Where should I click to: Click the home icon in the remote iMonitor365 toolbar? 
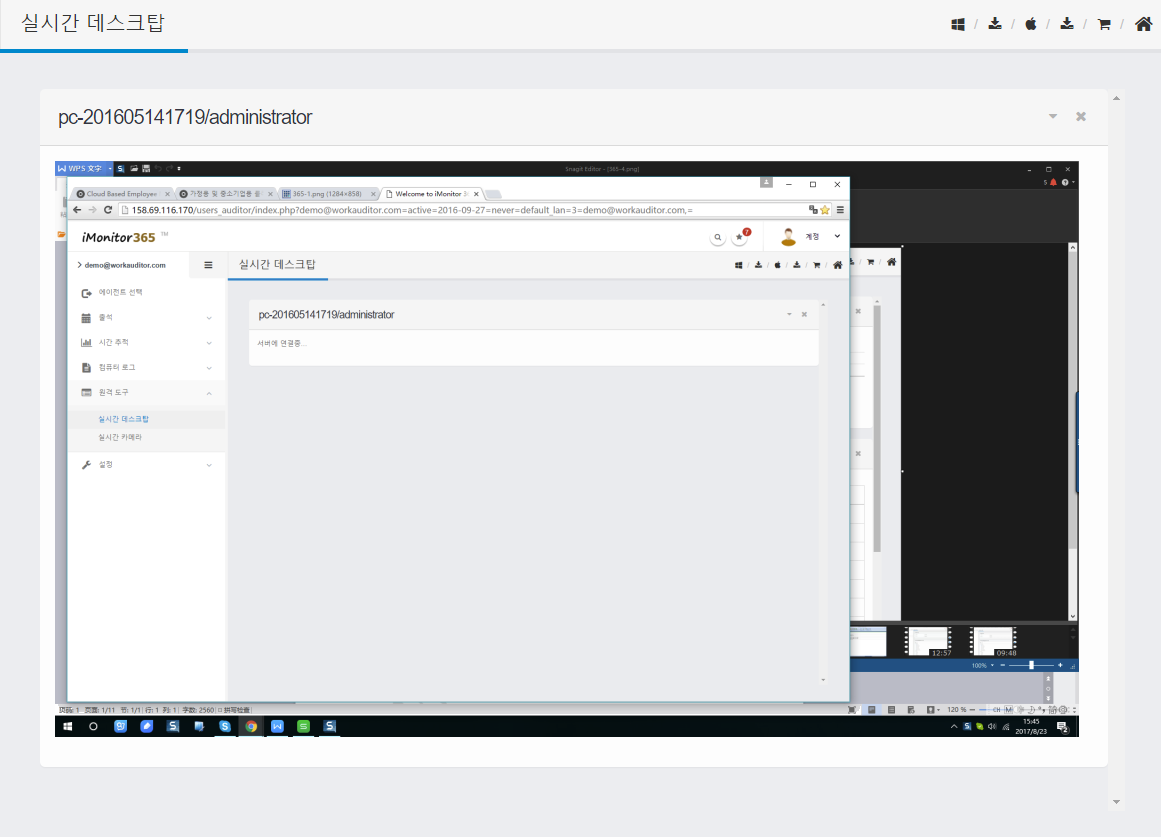pos(837,265)
